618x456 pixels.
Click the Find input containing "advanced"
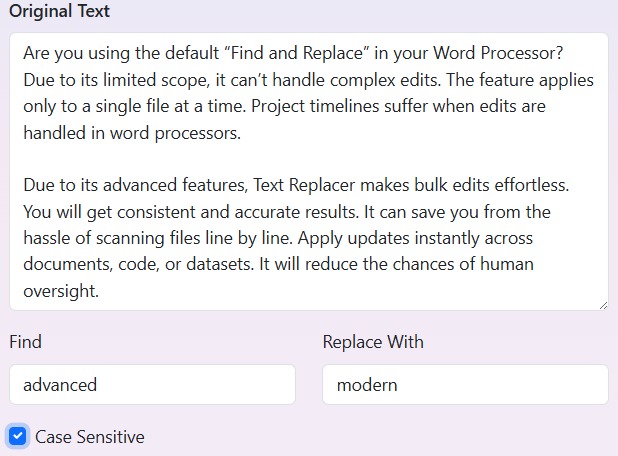[x=152, y=385]
